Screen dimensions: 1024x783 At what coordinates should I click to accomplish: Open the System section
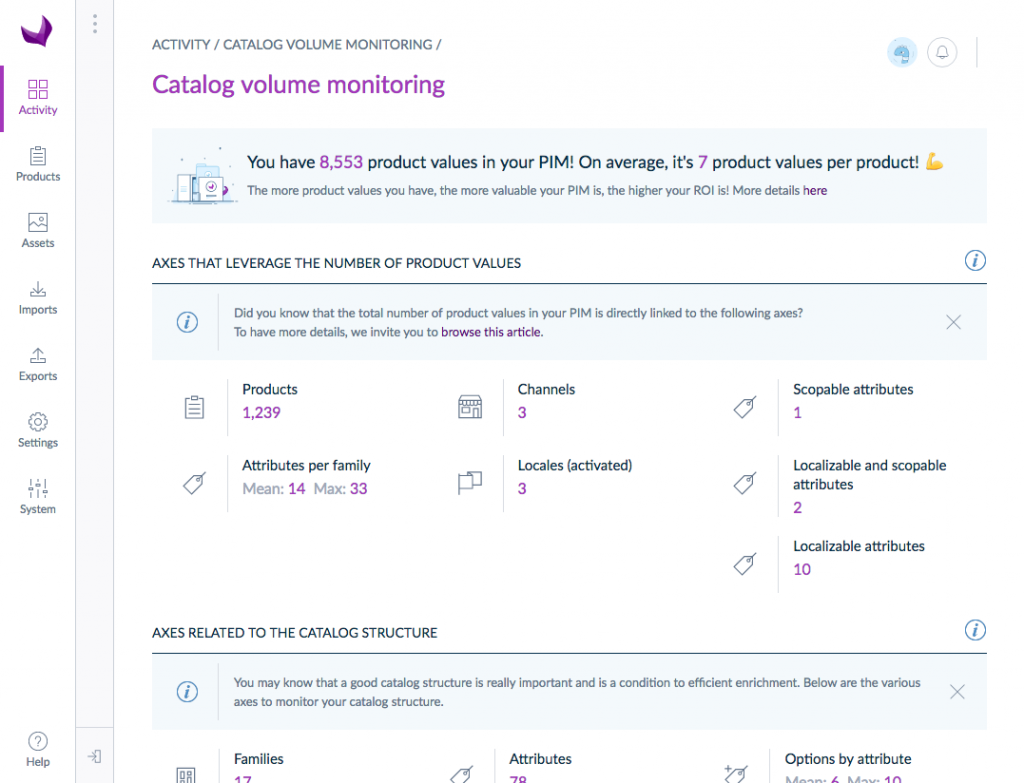coord(38,497)
